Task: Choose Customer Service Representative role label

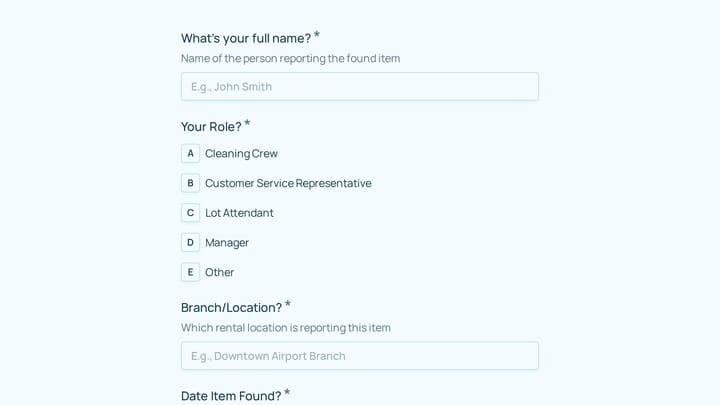Action: tap(288, 183)
